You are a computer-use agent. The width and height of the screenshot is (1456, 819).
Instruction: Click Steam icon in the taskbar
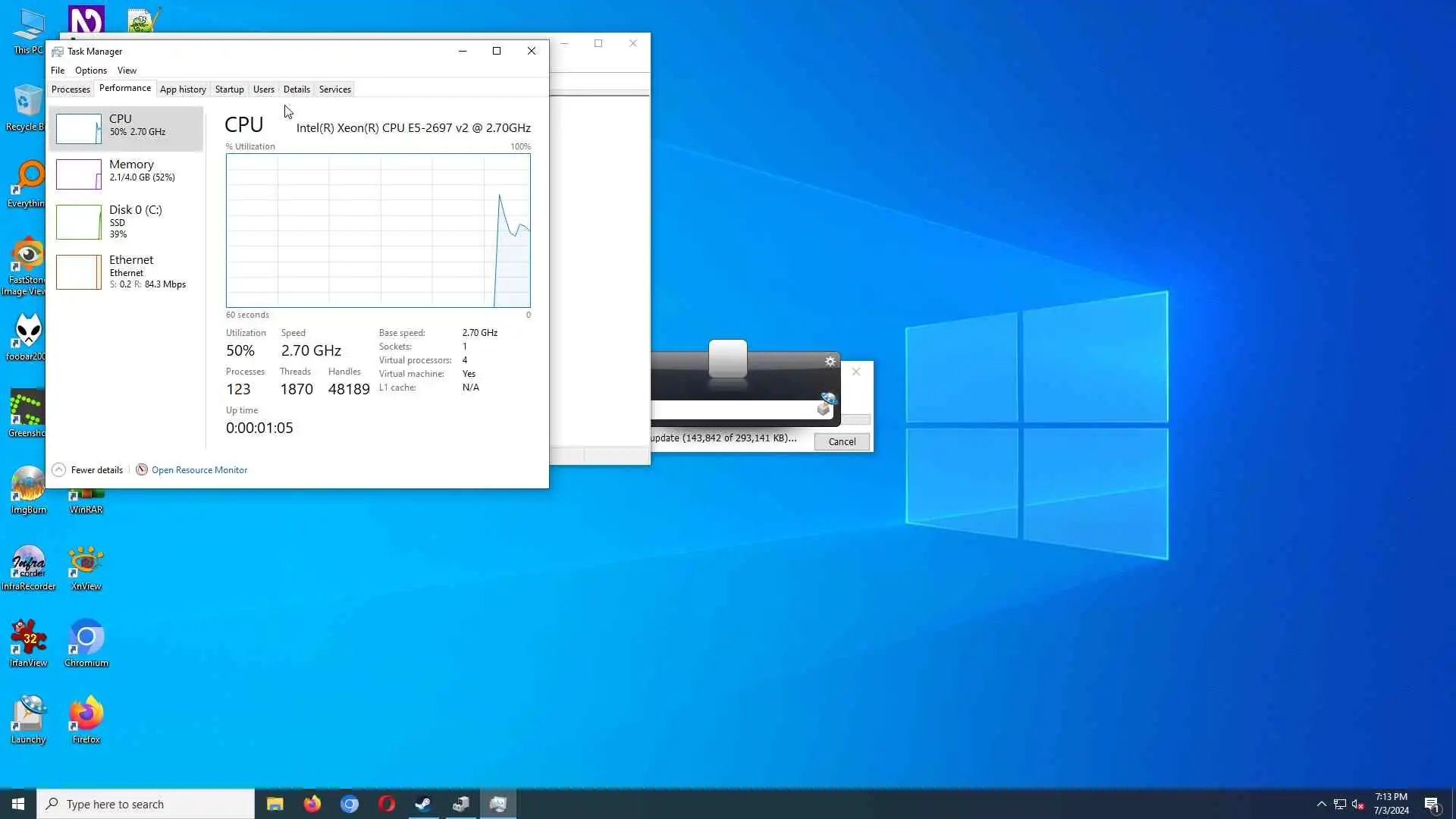tap(423, 804)
